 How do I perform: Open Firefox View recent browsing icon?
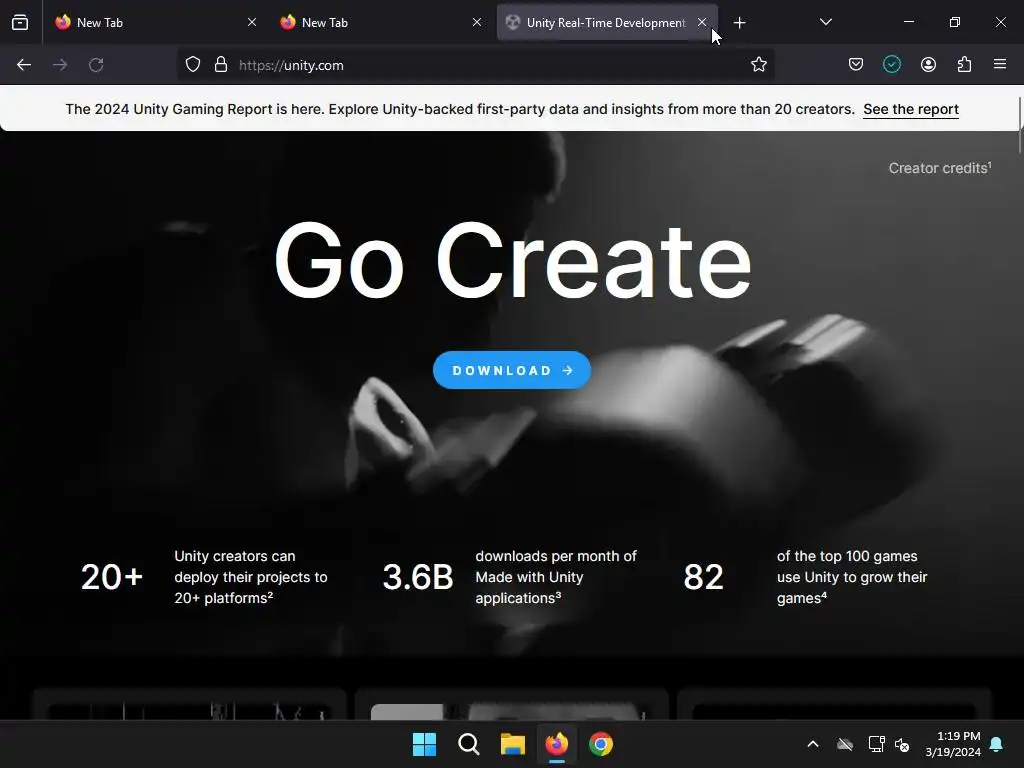pyautogui.click(x=20, y=23)
